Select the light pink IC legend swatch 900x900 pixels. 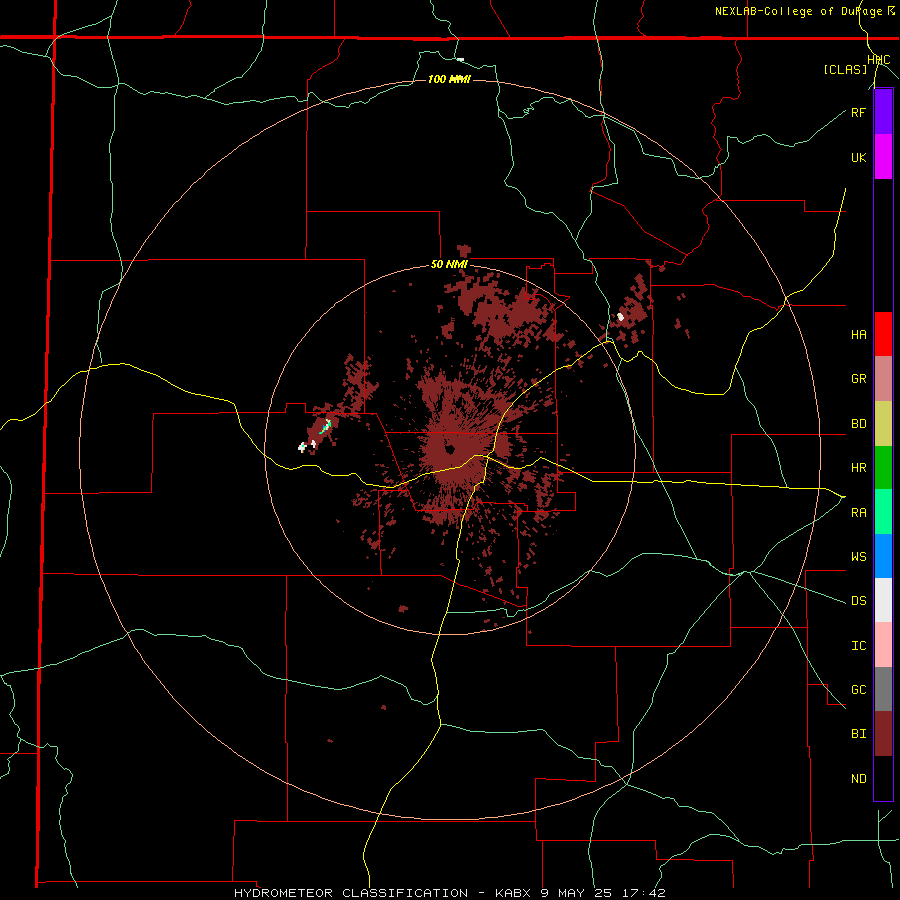[883, 645]
